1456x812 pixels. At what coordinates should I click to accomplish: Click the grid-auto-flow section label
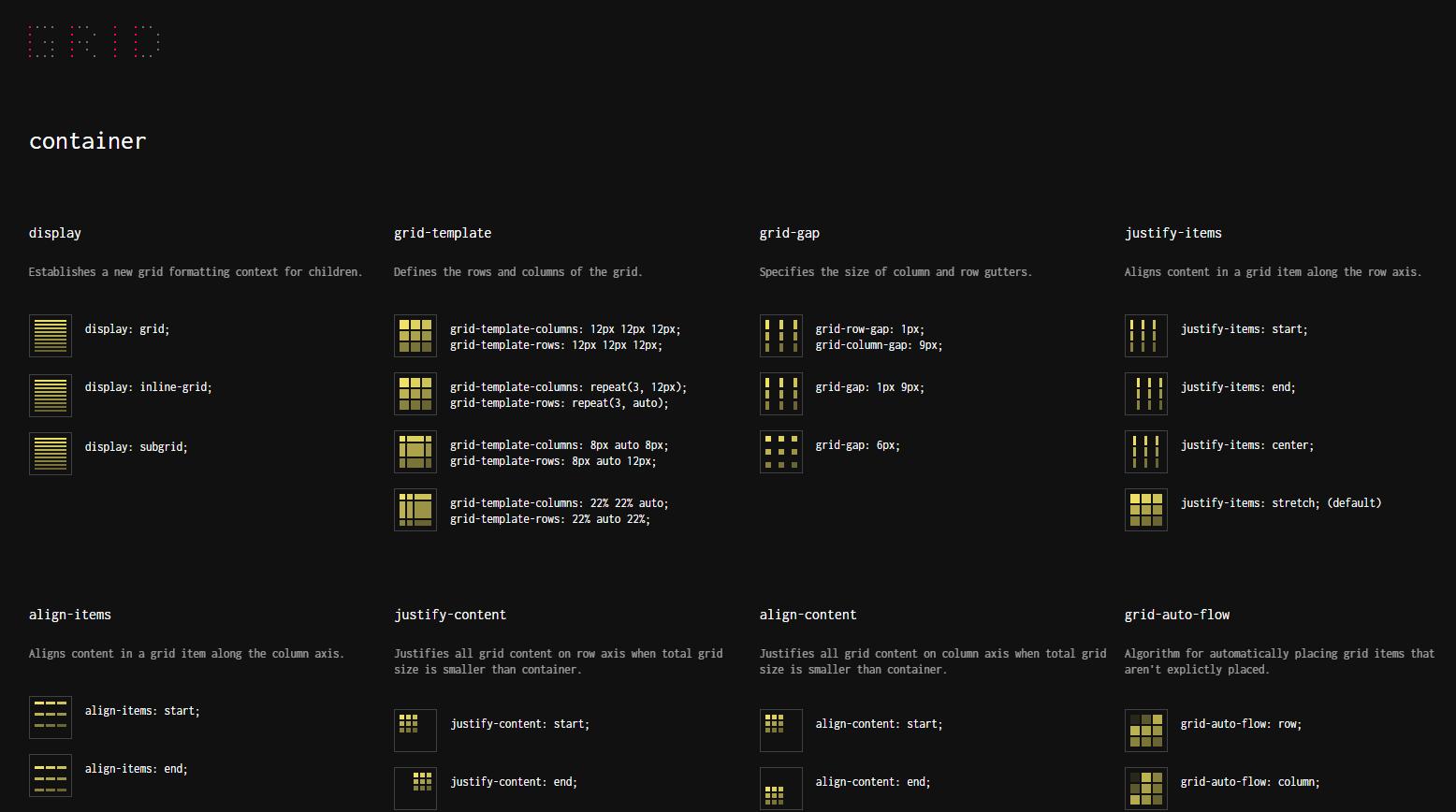(x=1176, y=615)
